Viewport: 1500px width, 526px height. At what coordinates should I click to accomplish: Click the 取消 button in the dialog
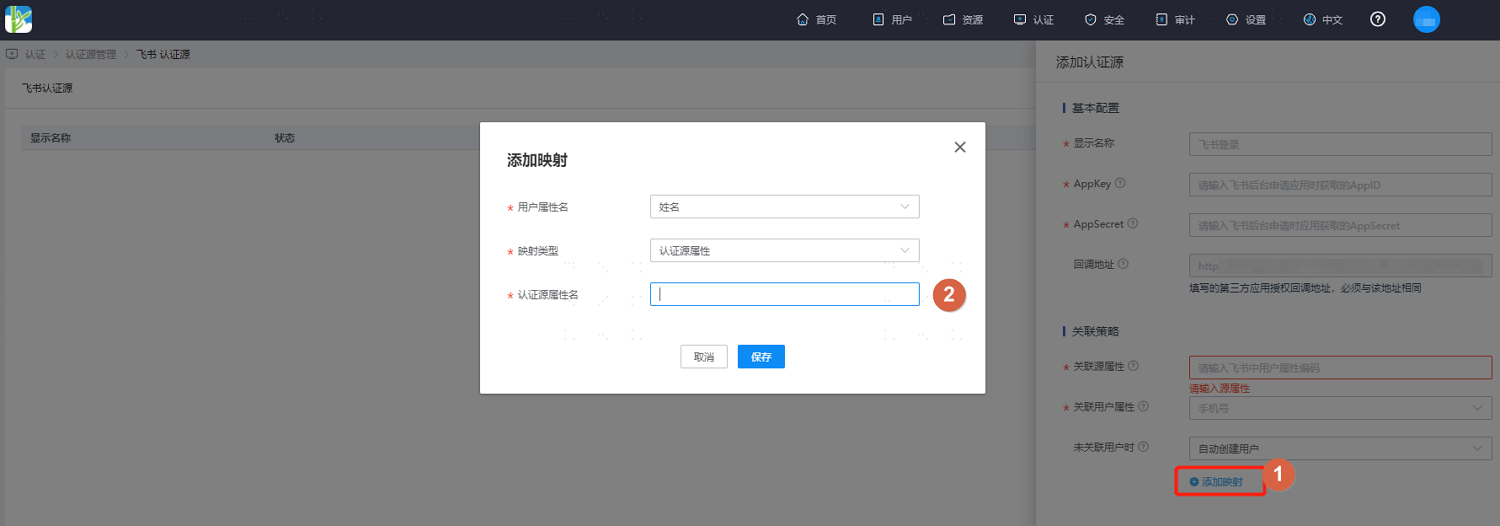[704, 357]
